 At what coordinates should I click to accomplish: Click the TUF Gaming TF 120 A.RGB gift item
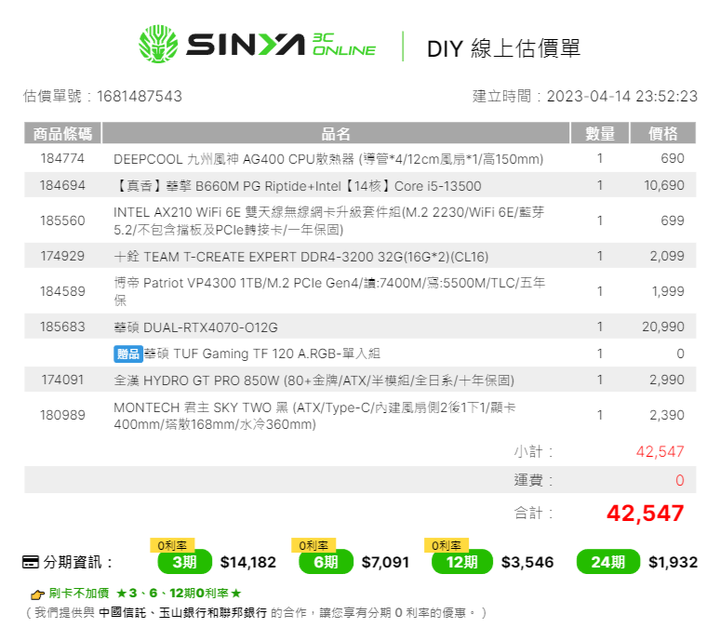(x=262, y=354)
